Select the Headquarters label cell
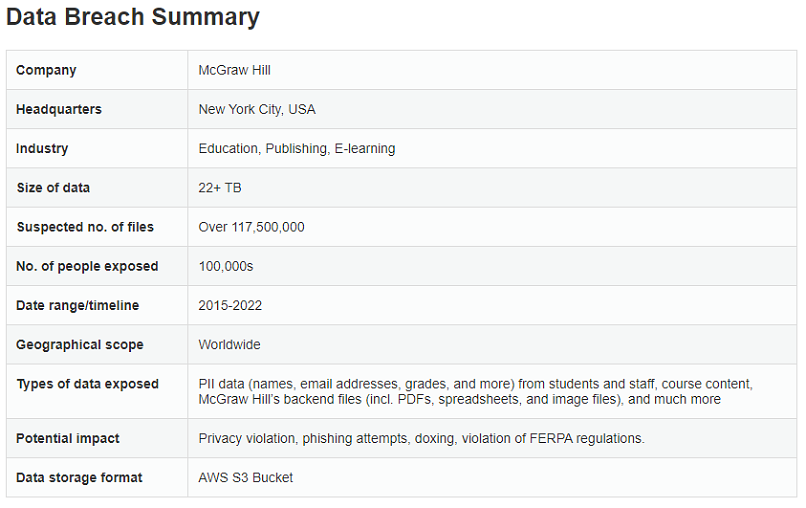This screenshot has height=508, width=806. pyautogui.click(x=59, y=109)
